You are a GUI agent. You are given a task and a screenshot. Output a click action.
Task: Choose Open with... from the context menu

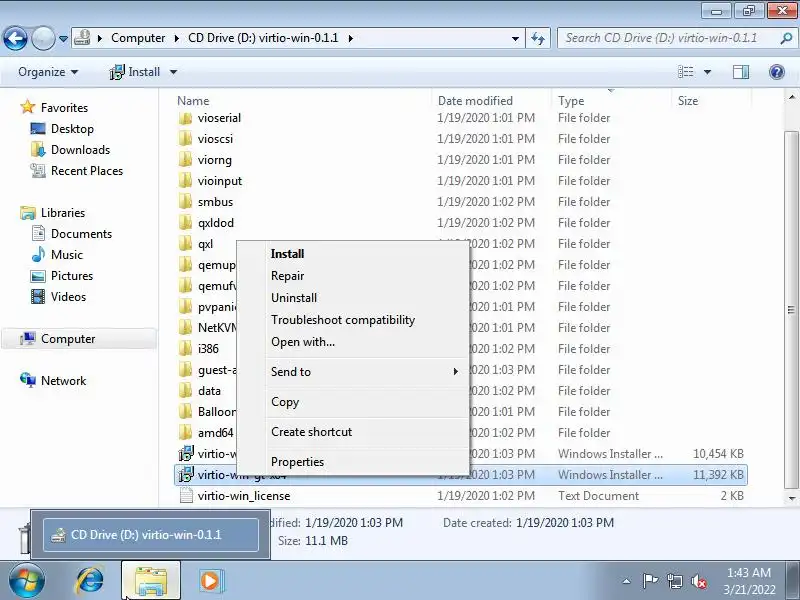tap(353, 342)
